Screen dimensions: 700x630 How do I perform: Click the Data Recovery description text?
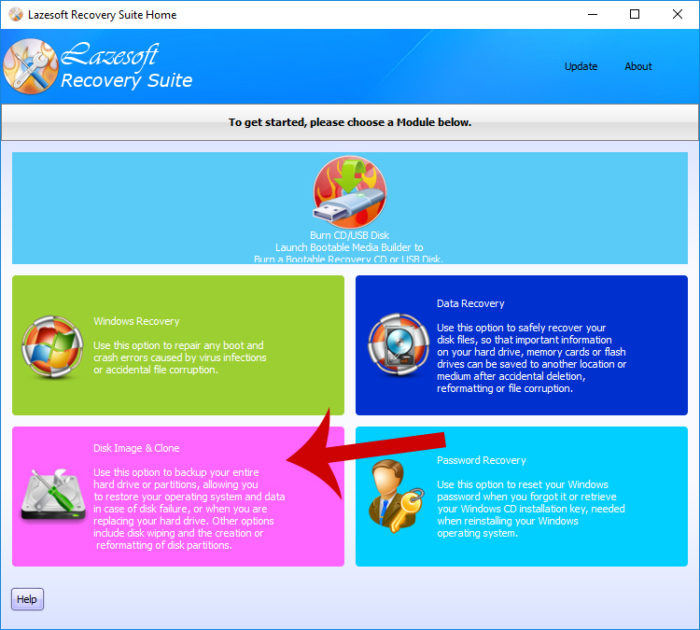pos(531,358)
